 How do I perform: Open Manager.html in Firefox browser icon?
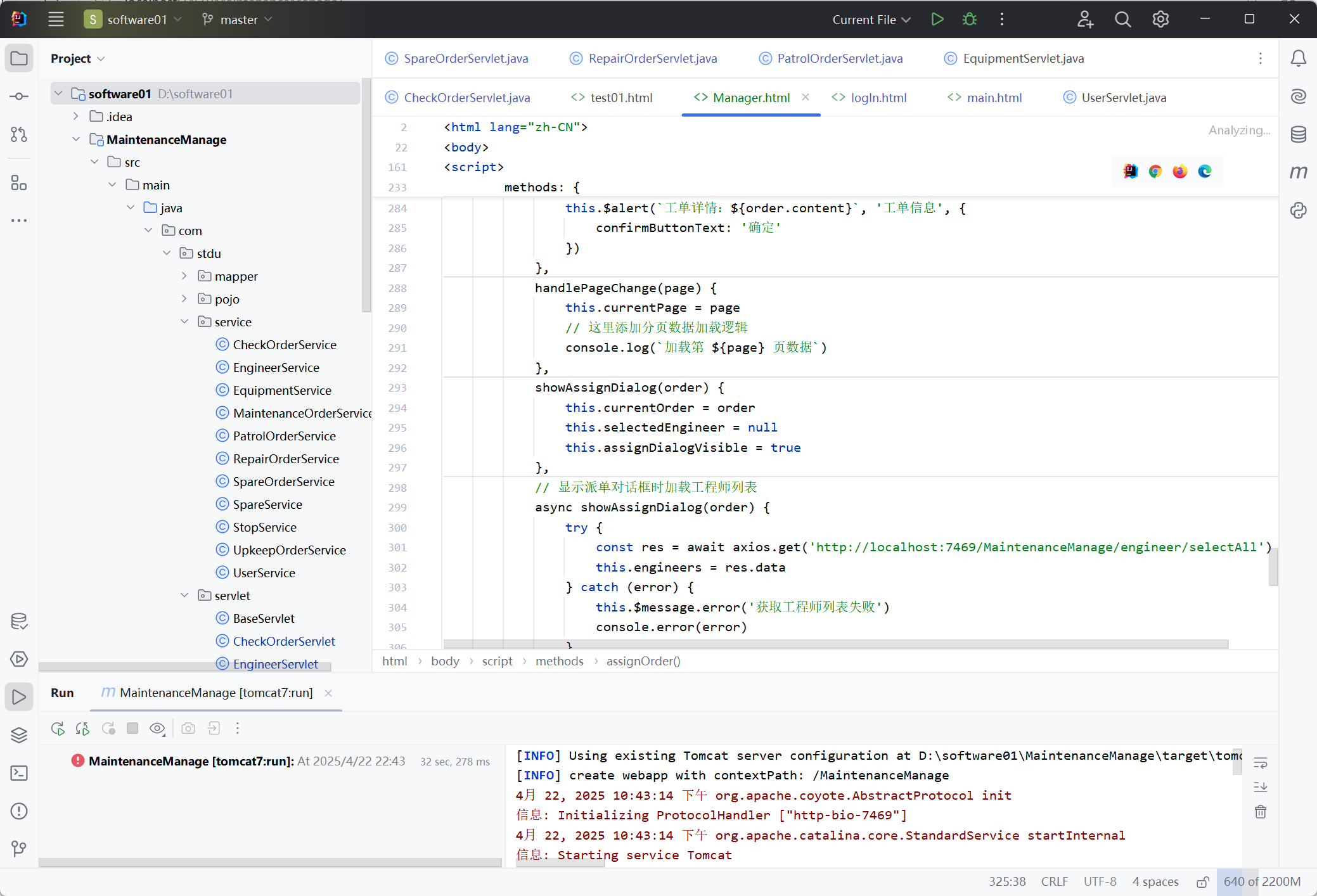point(1179,172)
